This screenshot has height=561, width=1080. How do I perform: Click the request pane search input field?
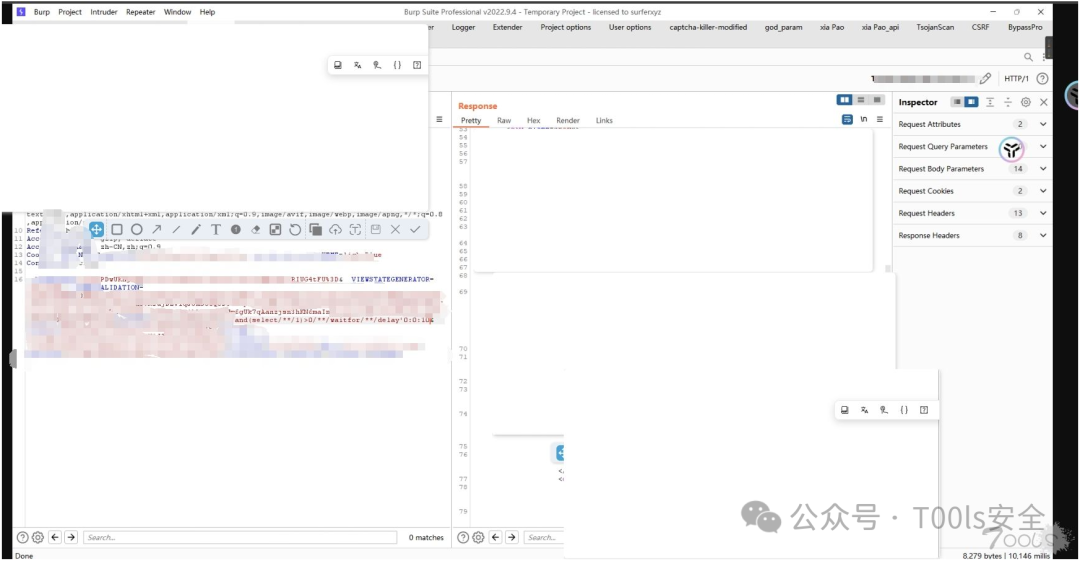240,537
